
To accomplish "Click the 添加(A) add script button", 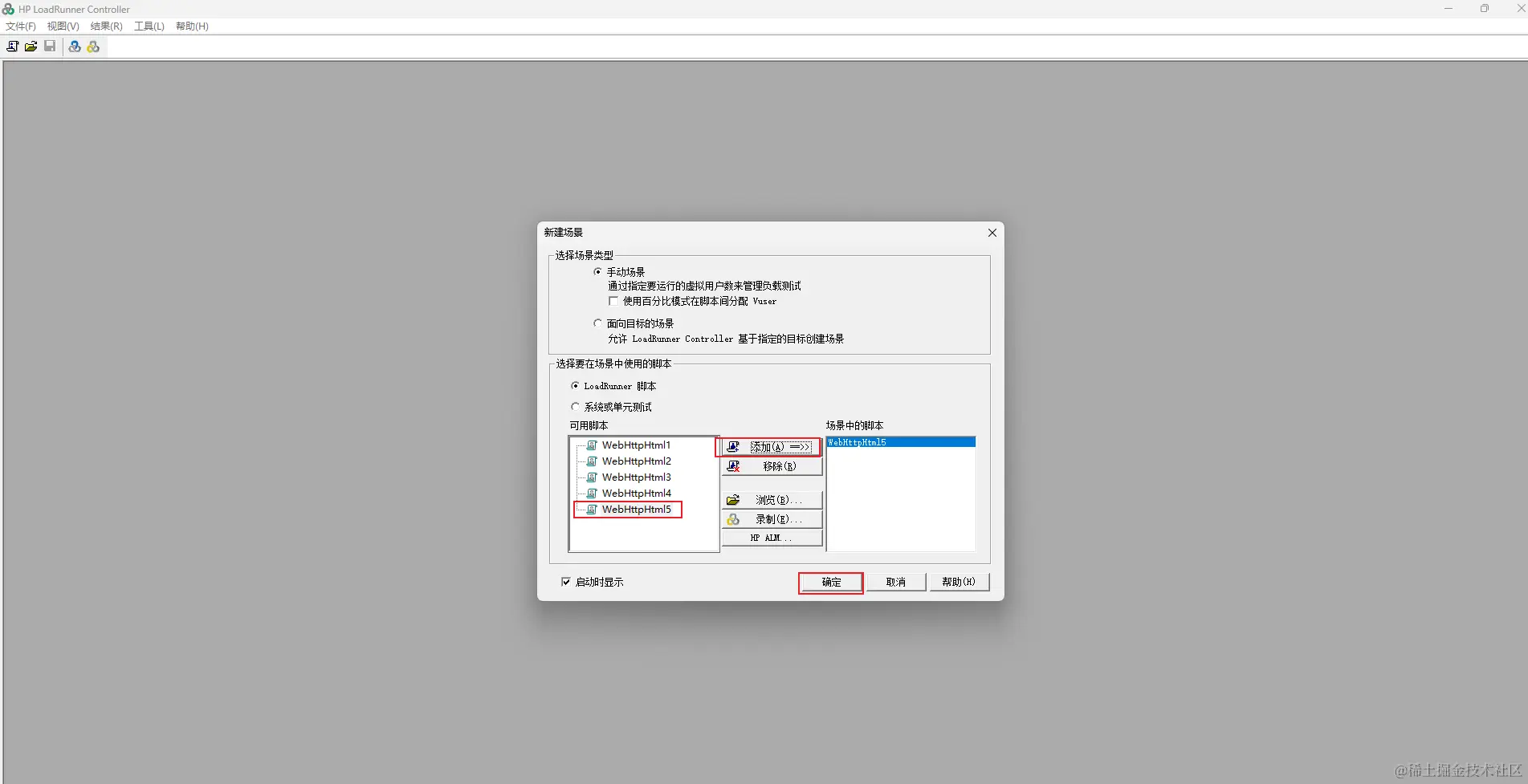I will [x=771, y=447].
